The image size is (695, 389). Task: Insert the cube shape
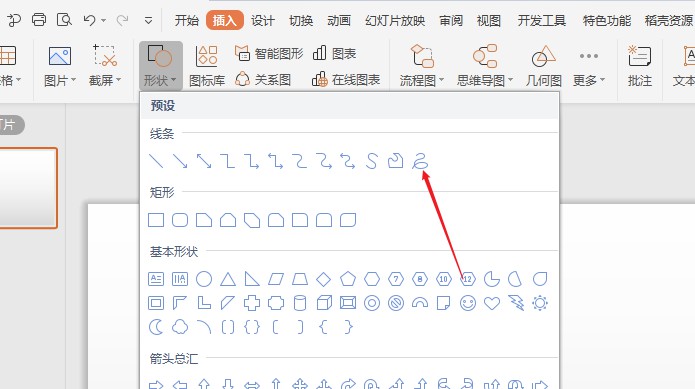coord(324,303)
